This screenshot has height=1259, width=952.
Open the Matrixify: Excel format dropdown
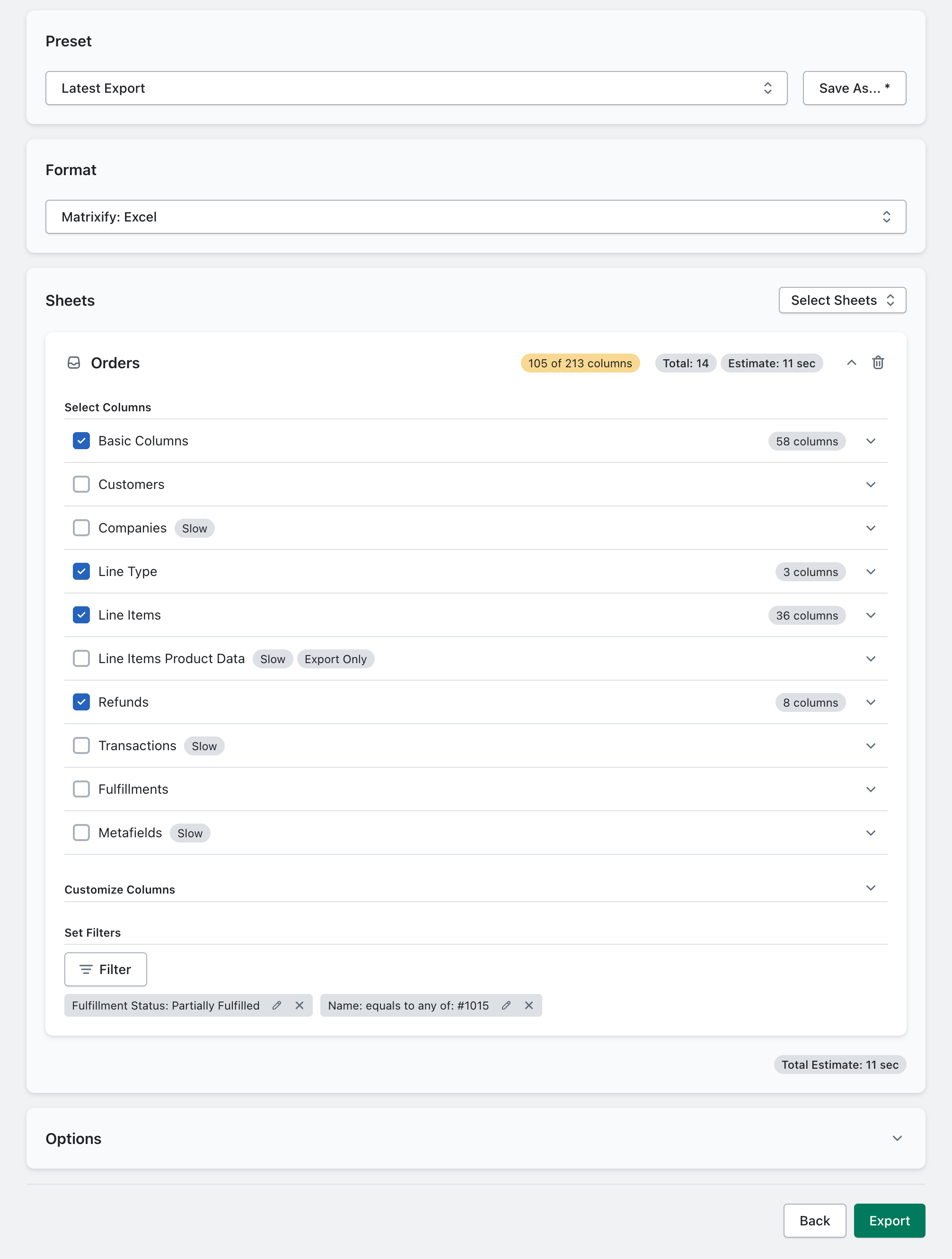pyautogui.click(x=475, y=217)
